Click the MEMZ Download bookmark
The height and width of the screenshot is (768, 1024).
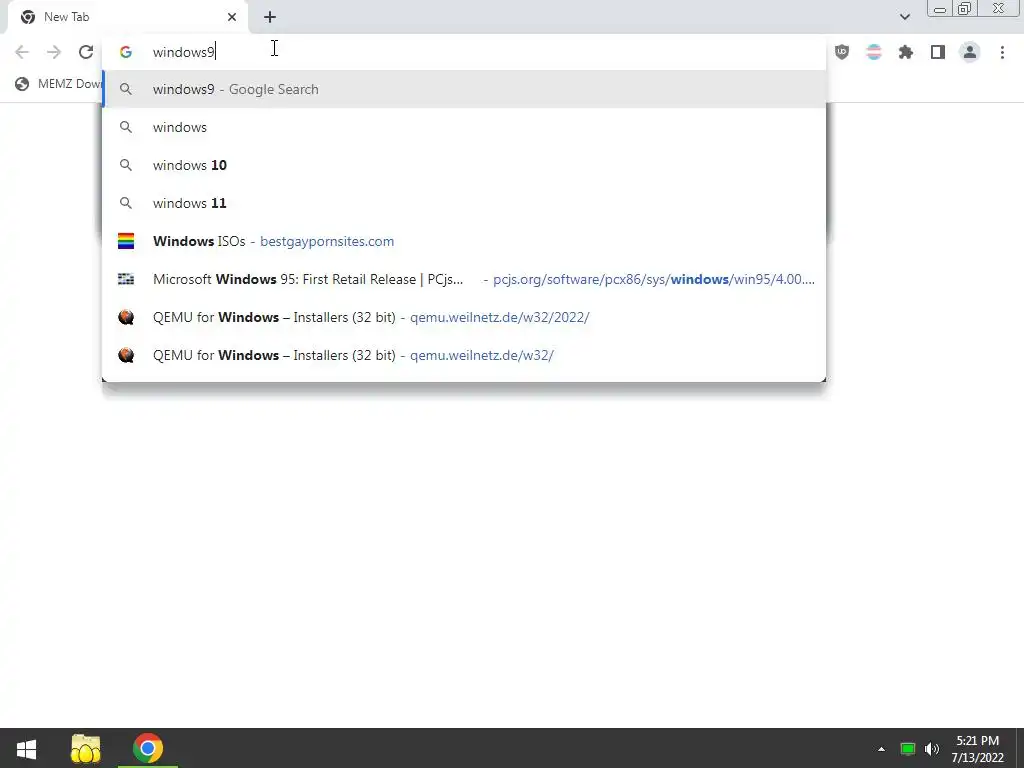coord(59,84)
